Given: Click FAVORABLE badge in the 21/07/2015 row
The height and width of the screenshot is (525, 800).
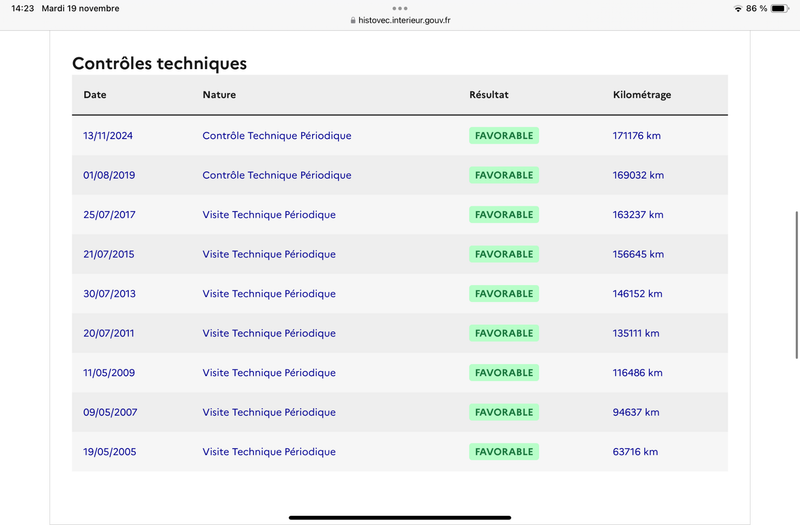Looking at the screenshot, I should click(504, 254).
